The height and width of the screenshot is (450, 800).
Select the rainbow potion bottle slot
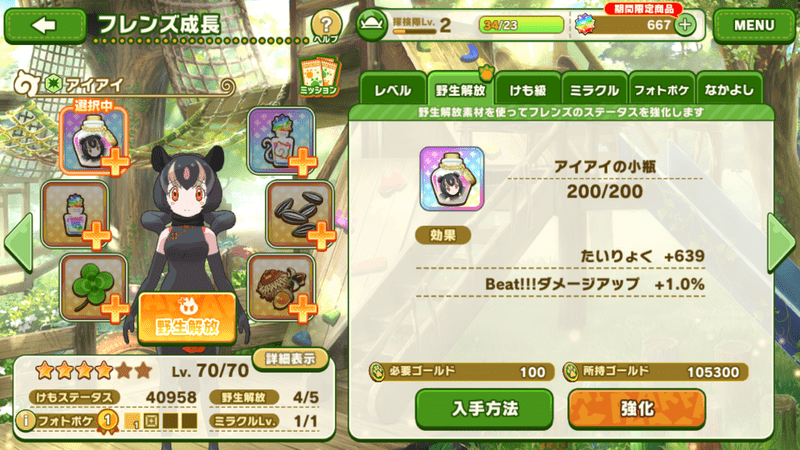[x=75, y=213]
